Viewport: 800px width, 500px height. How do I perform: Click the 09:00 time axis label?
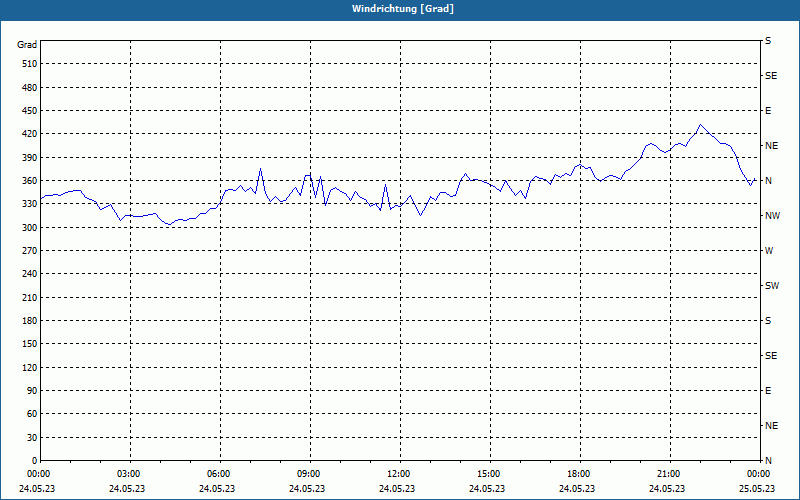tap(309, 474)
